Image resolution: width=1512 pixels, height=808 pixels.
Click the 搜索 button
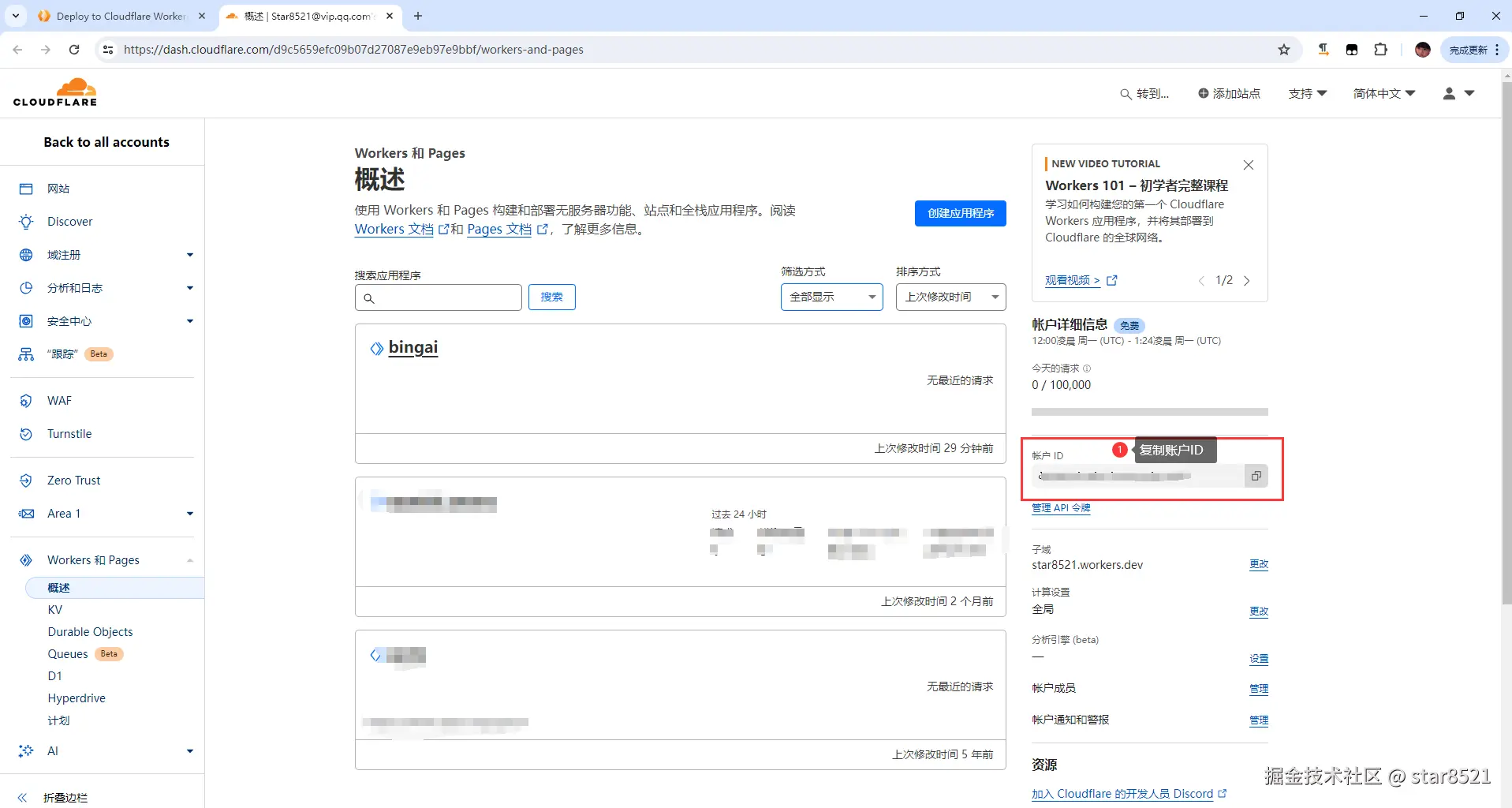pos(552,297)
